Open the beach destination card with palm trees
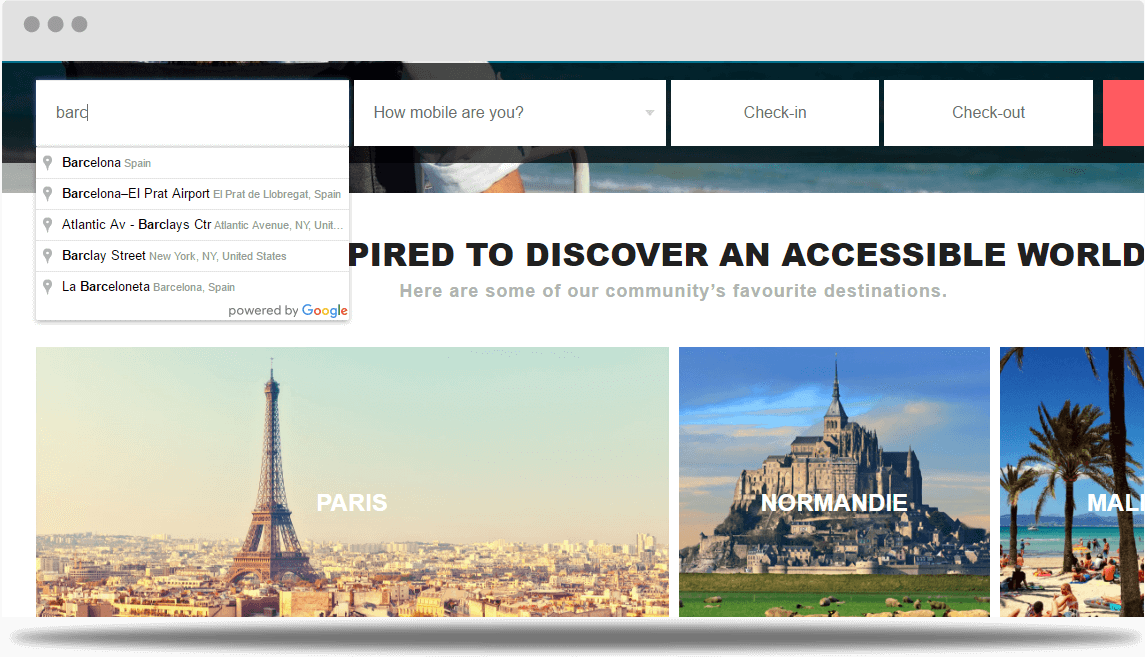The image size is (1145, 657). pyautogui.click(x=1072, y=482)
